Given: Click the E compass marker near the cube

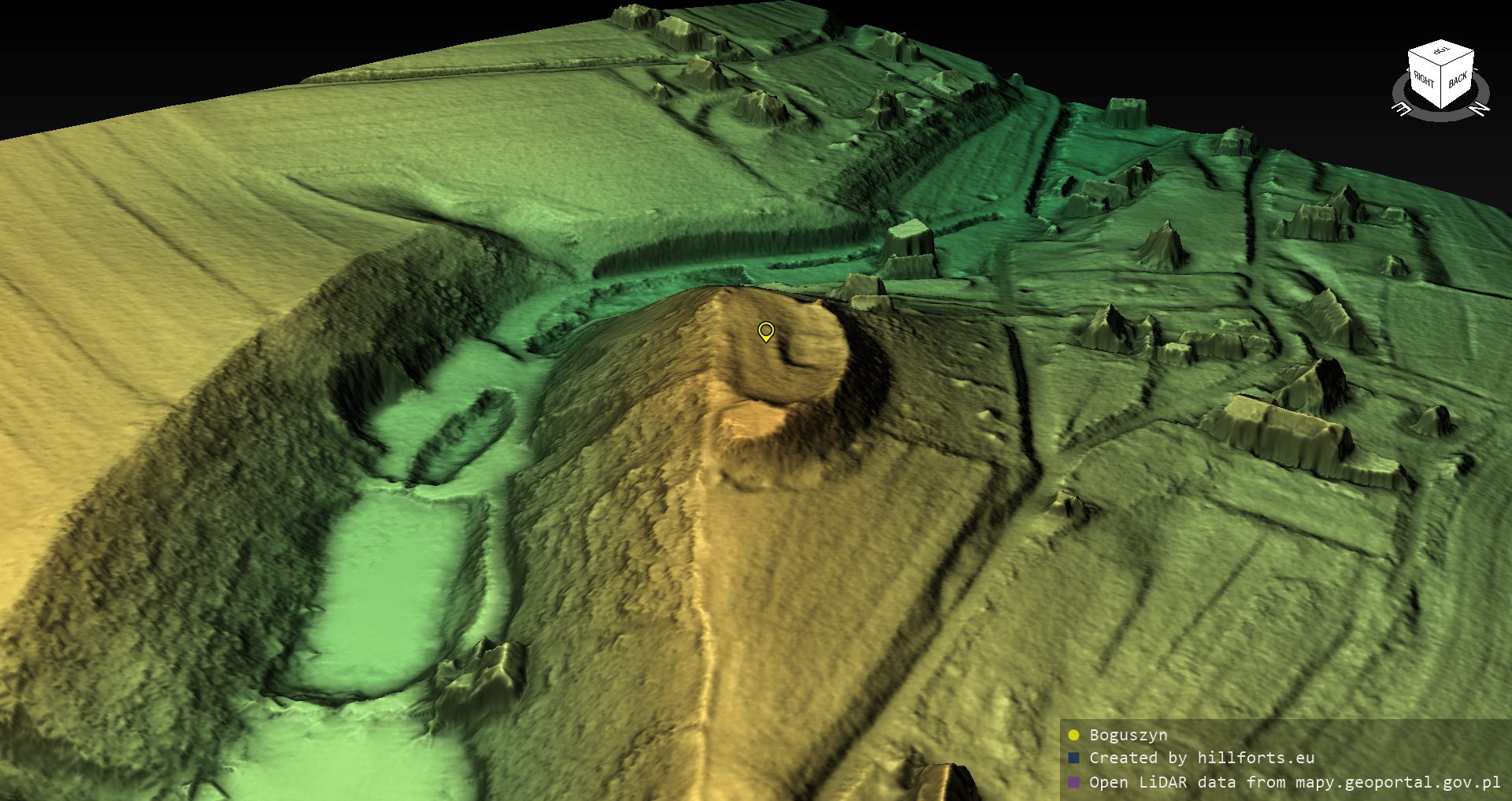Looking at the screenshot, I should click(1402, 109).
